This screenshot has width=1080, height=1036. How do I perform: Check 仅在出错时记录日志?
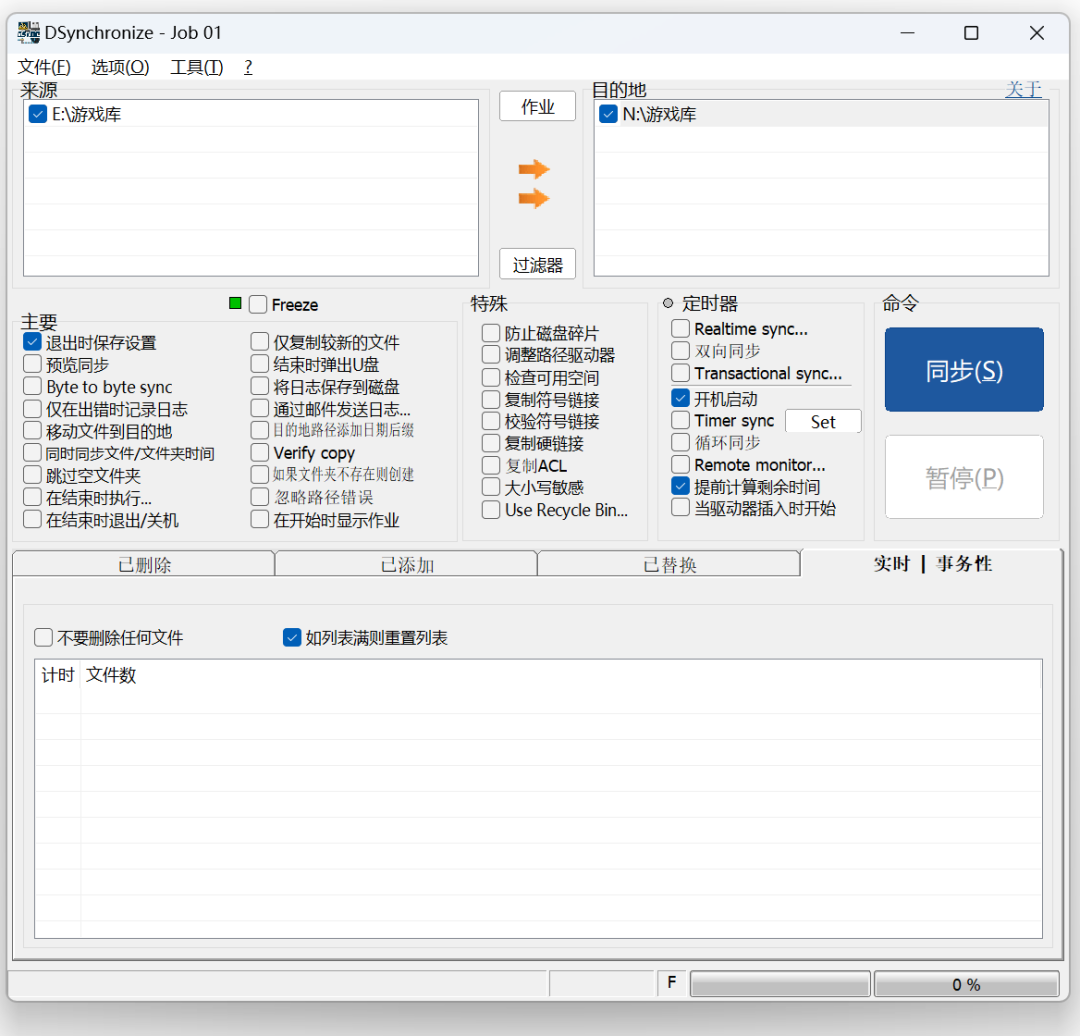(32, 408)
